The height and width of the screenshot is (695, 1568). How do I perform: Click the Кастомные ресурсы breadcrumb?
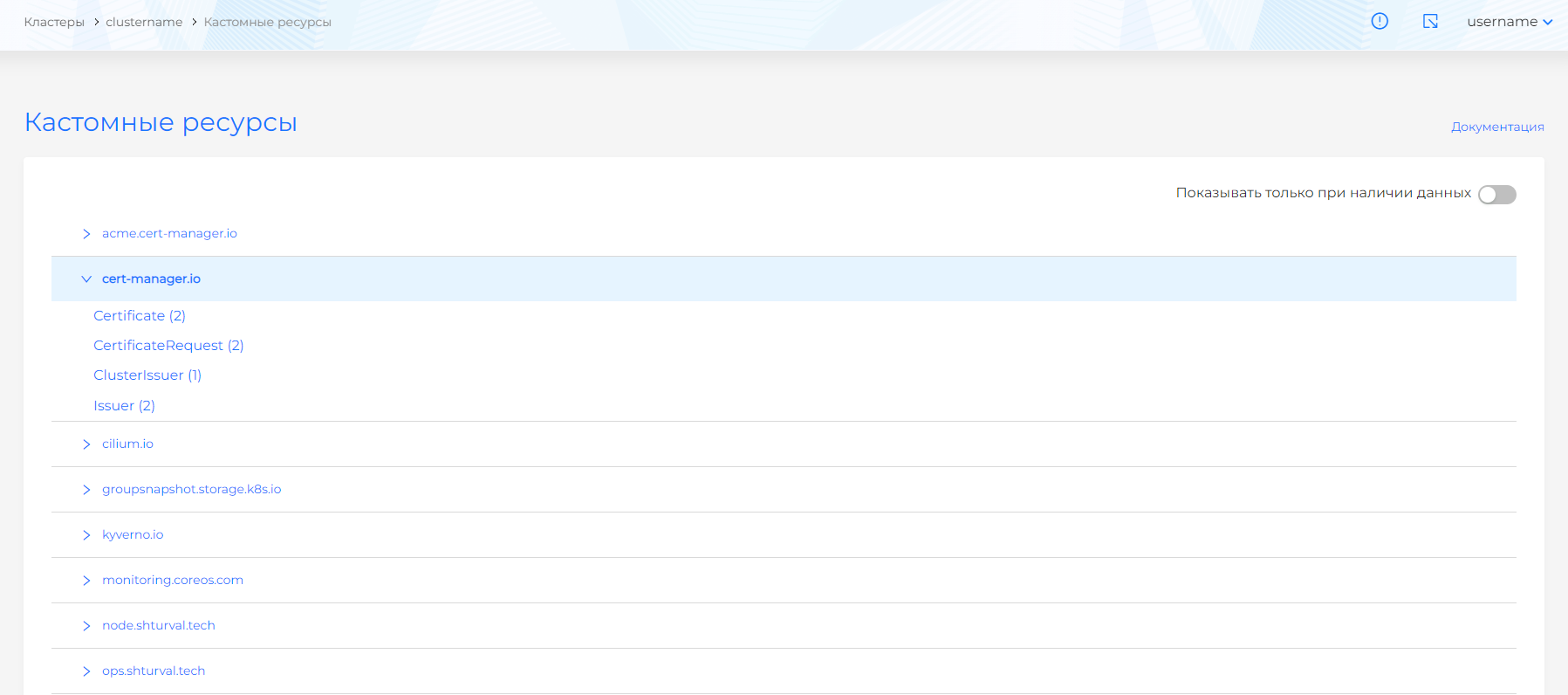click(267, 22)
